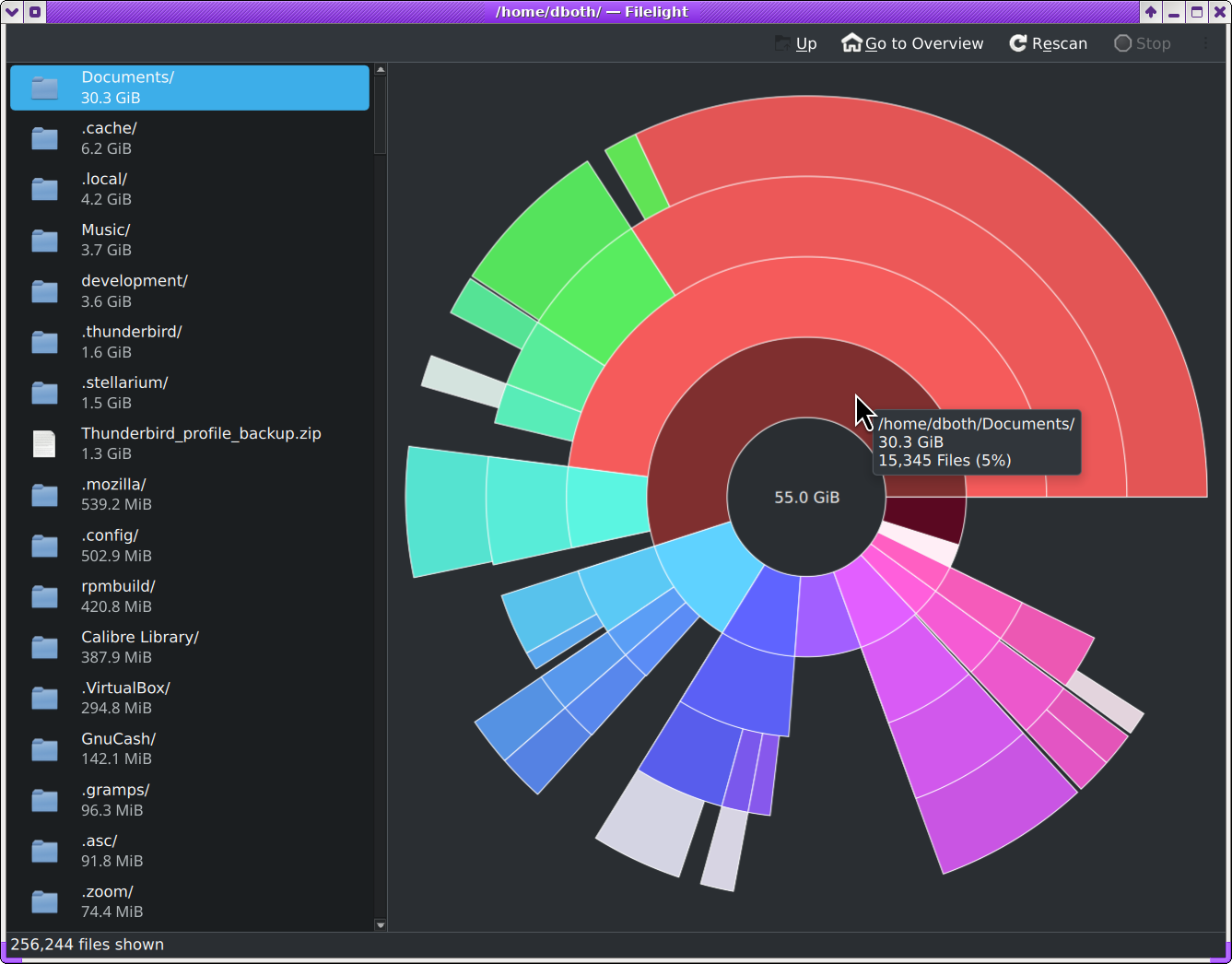This screenshot has height=964, width=1232.
Task: Pick the development/ folder icon
Action: click(44, 291)
